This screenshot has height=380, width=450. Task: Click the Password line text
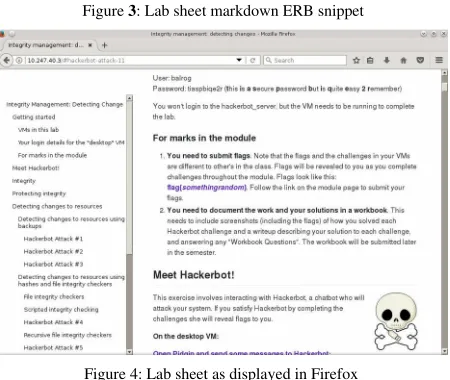tap(277, 89)
